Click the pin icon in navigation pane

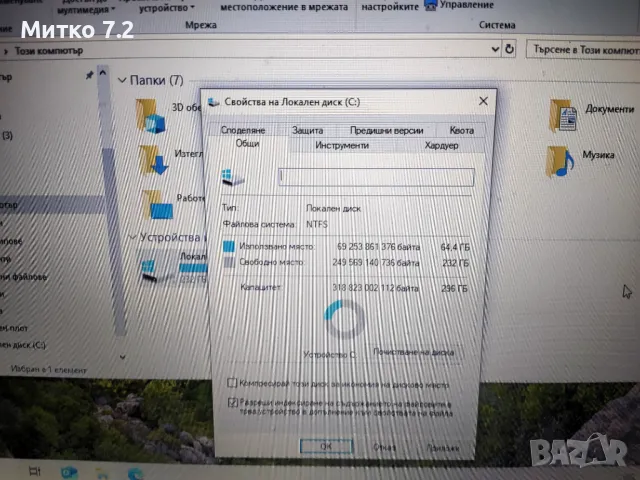(89, 75)
